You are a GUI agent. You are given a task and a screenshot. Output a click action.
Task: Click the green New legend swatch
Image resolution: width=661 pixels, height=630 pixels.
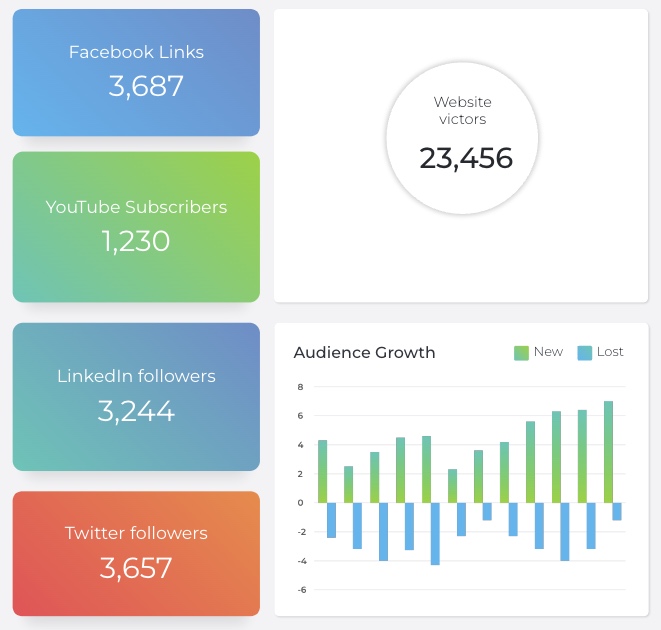click(x=521, y=352)
